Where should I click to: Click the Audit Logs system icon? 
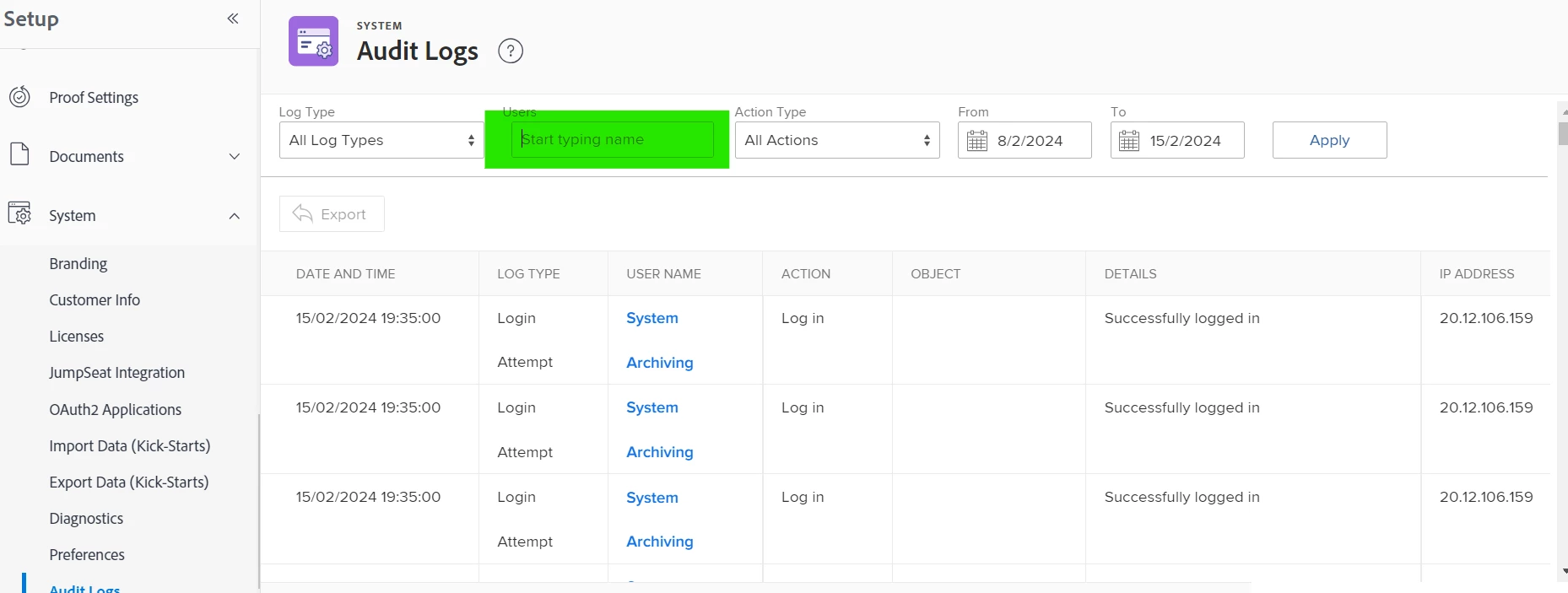[313, 41]
